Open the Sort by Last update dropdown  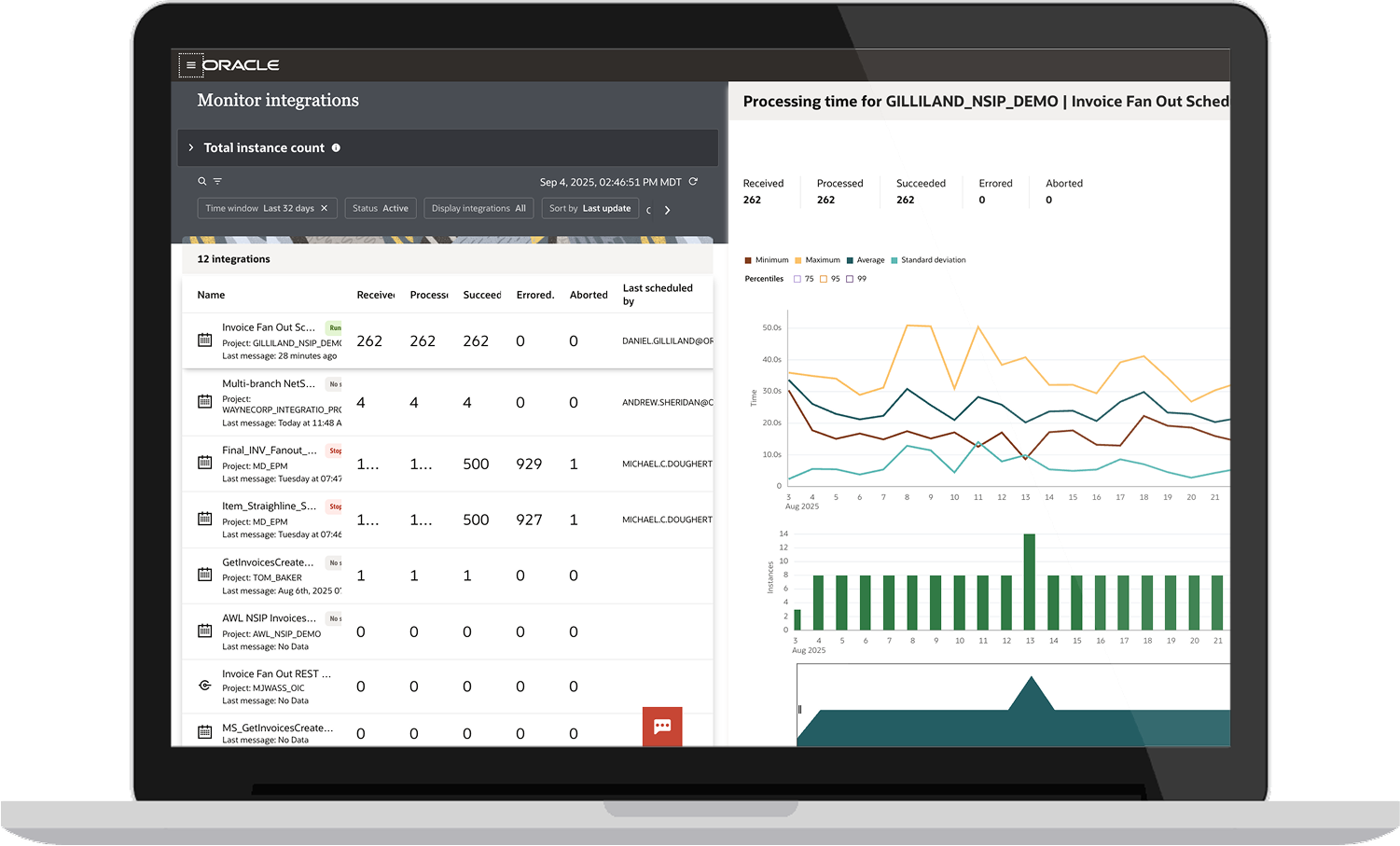(x=589, y=208)
